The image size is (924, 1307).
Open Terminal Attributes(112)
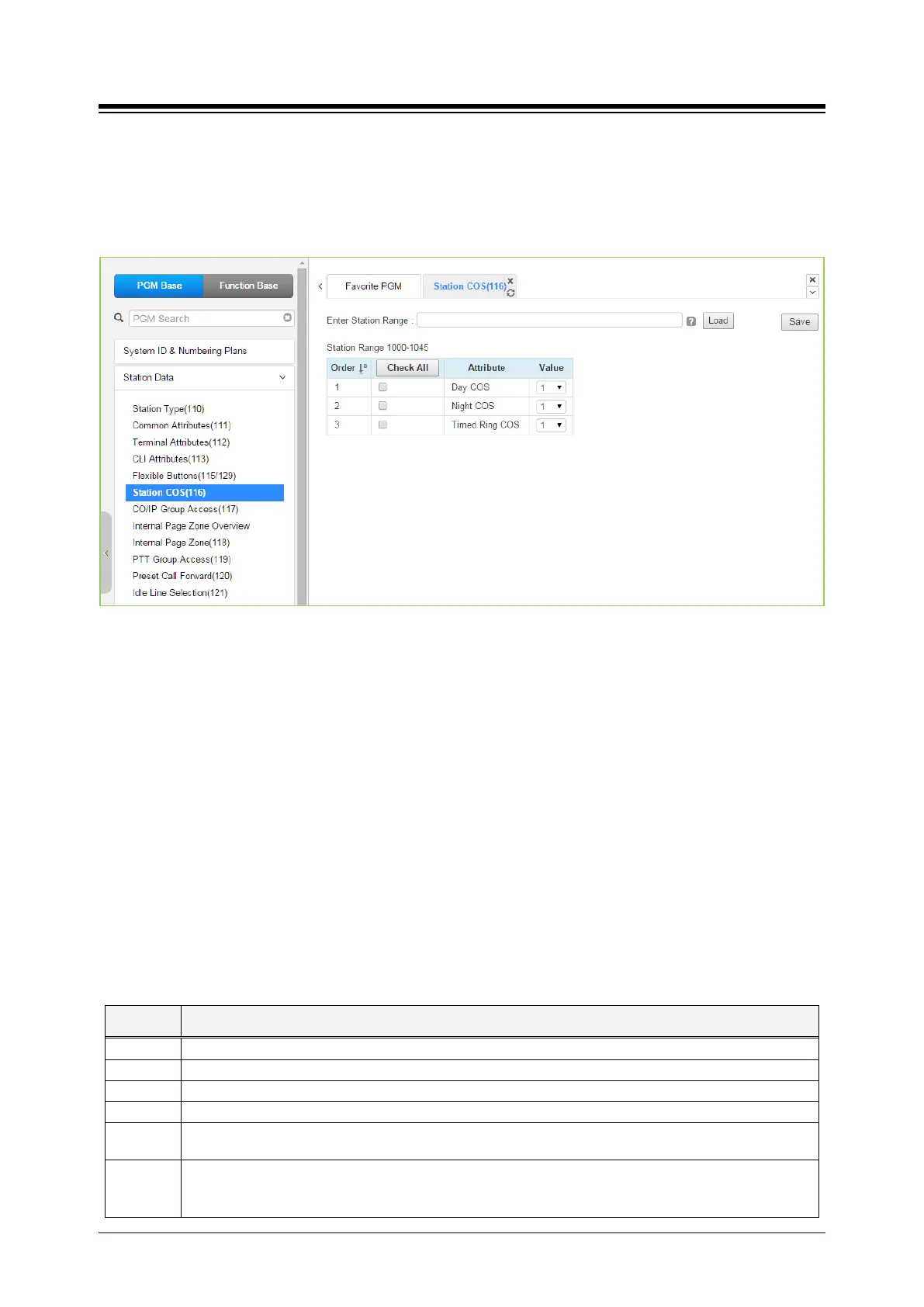181,442
